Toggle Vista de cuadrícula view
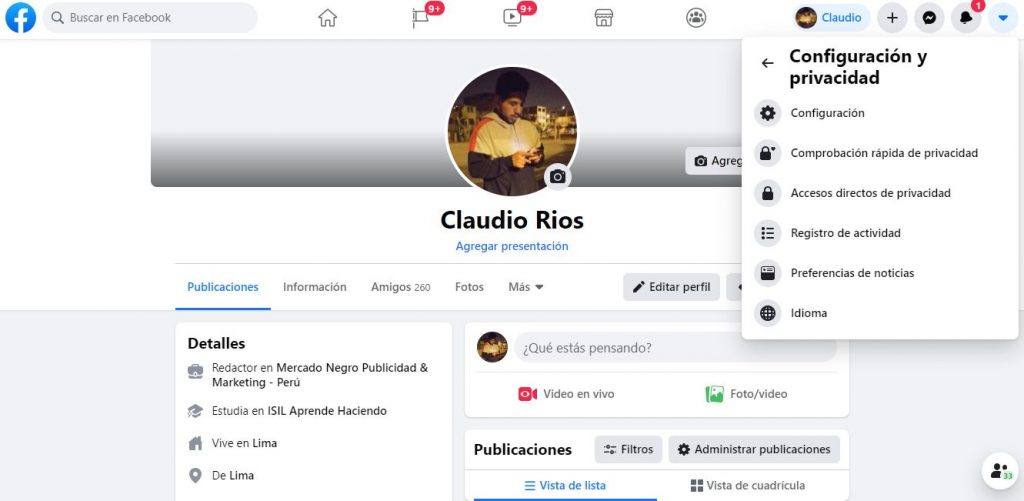Image resolution: width=1024 pixels, height=501 pixels. tap(747, 485)
